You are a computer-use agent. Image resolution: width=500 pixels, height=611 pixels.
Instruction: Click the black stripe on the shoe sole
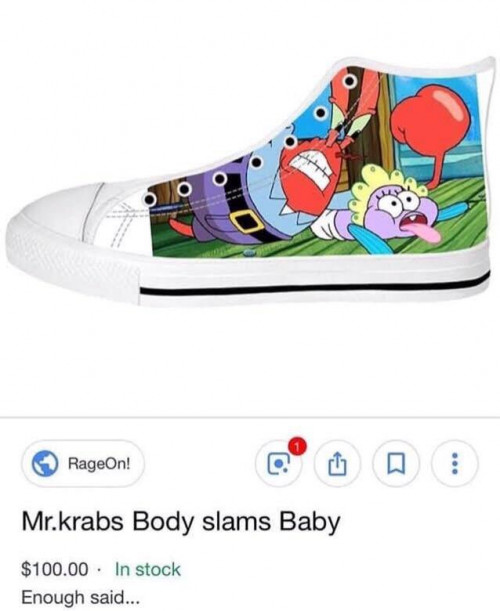coord(315,286)
